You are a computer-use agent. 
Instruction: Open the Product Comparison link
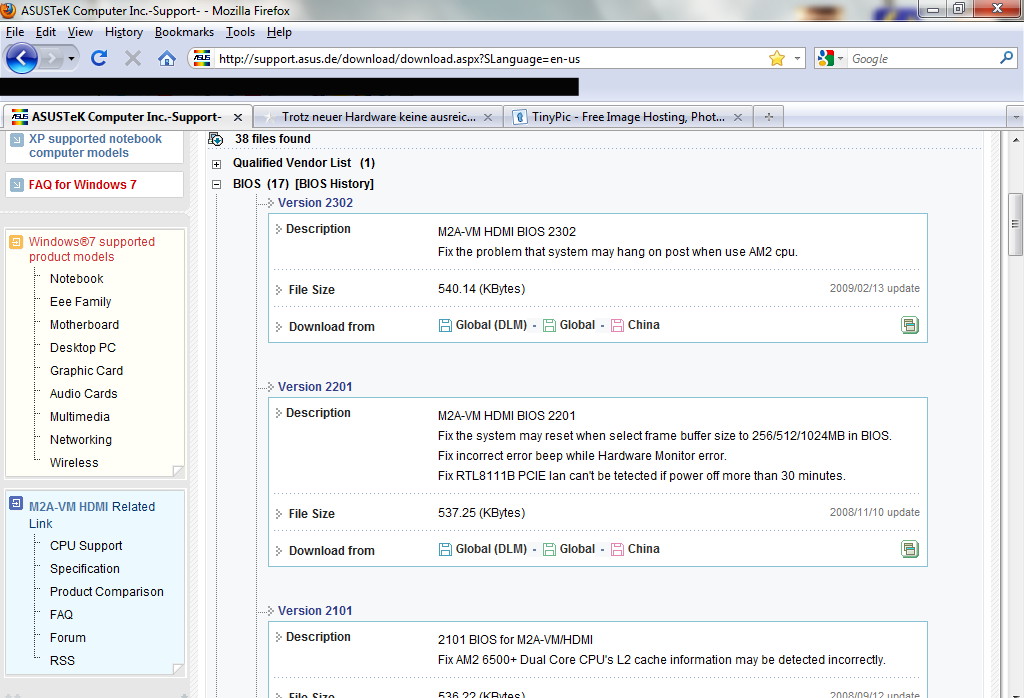tap(106, 592)
